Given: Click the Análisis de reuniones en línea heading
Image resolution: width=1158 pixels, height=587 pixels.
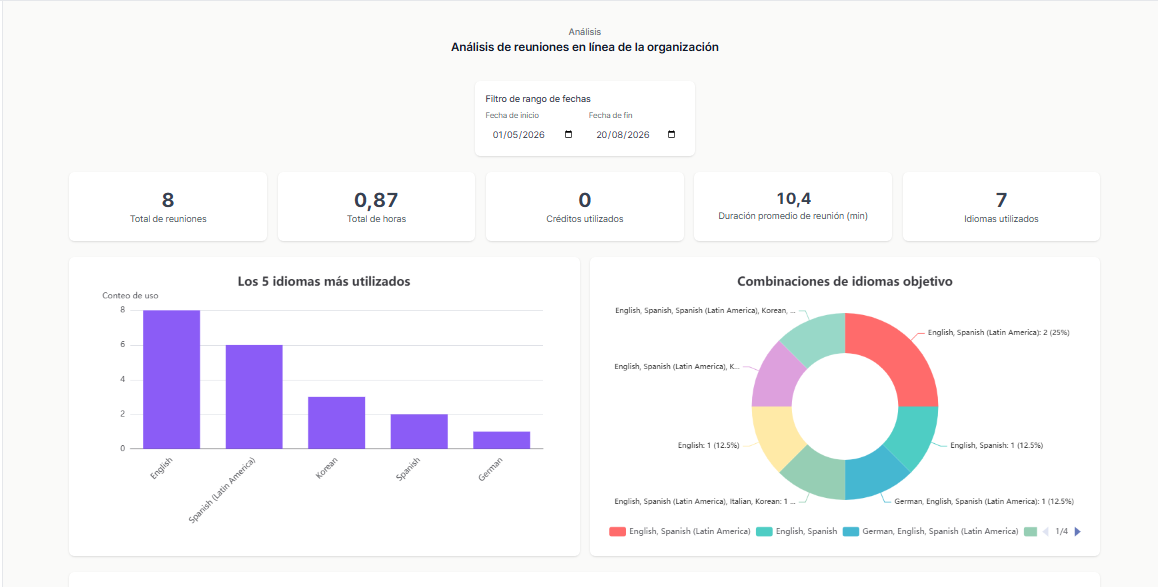Looking at the screenshot, I should pos(585,47).
